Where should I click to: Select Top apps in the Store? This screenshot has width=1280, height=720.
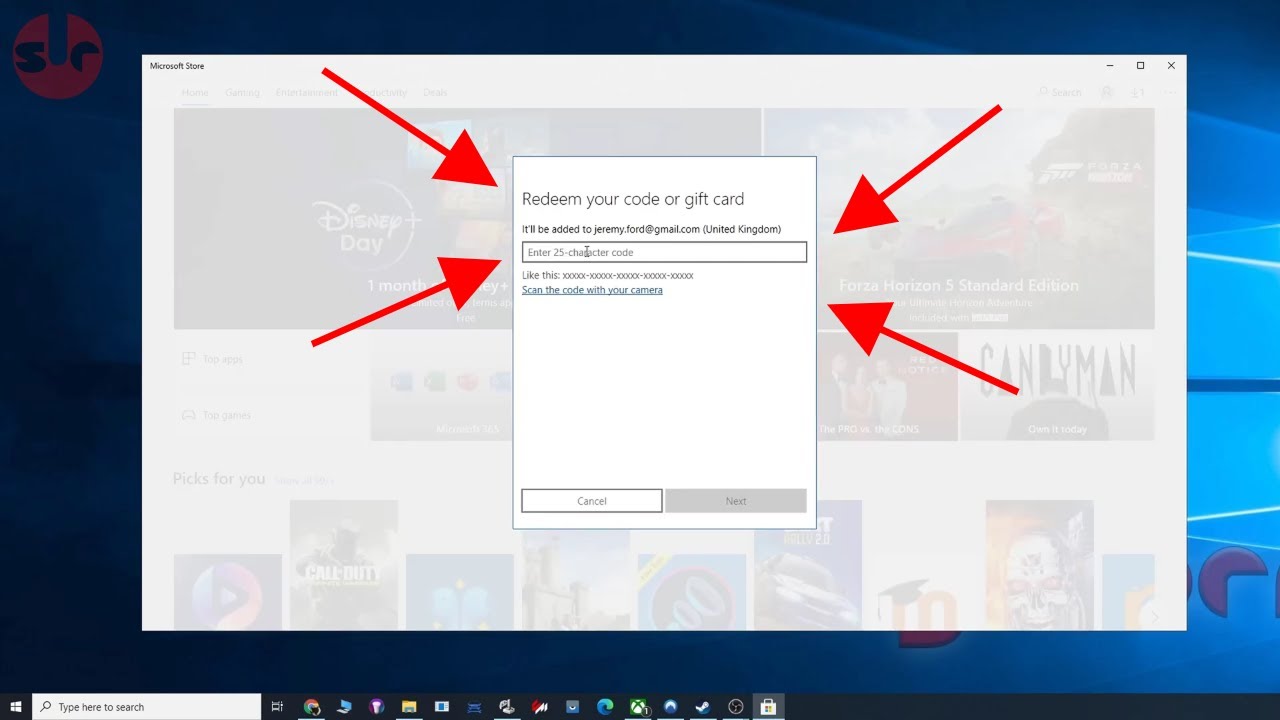(213, 359)
